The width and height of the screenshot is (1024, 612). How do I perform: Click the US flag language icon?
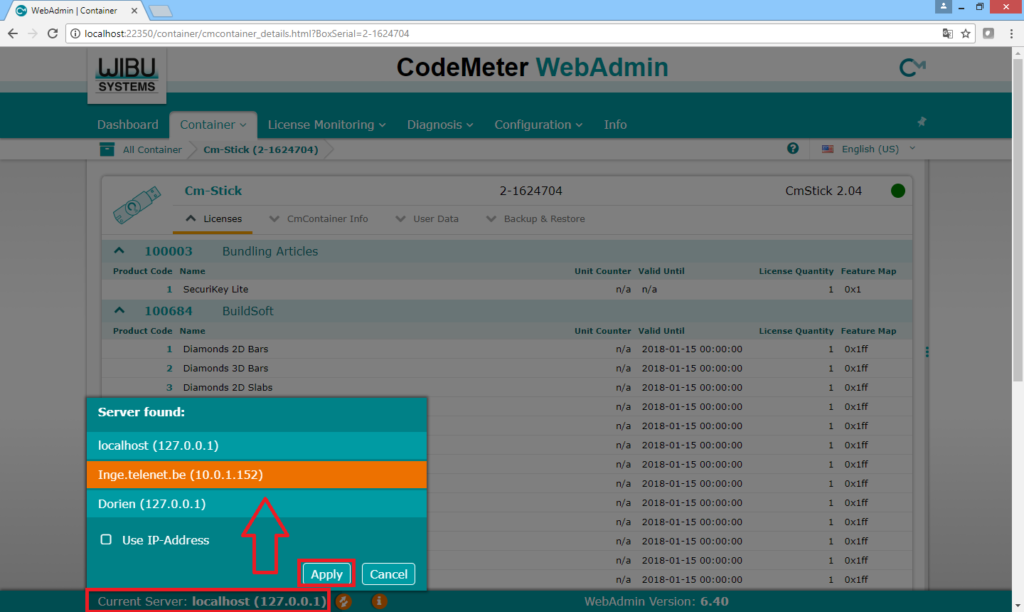[827, 148]
